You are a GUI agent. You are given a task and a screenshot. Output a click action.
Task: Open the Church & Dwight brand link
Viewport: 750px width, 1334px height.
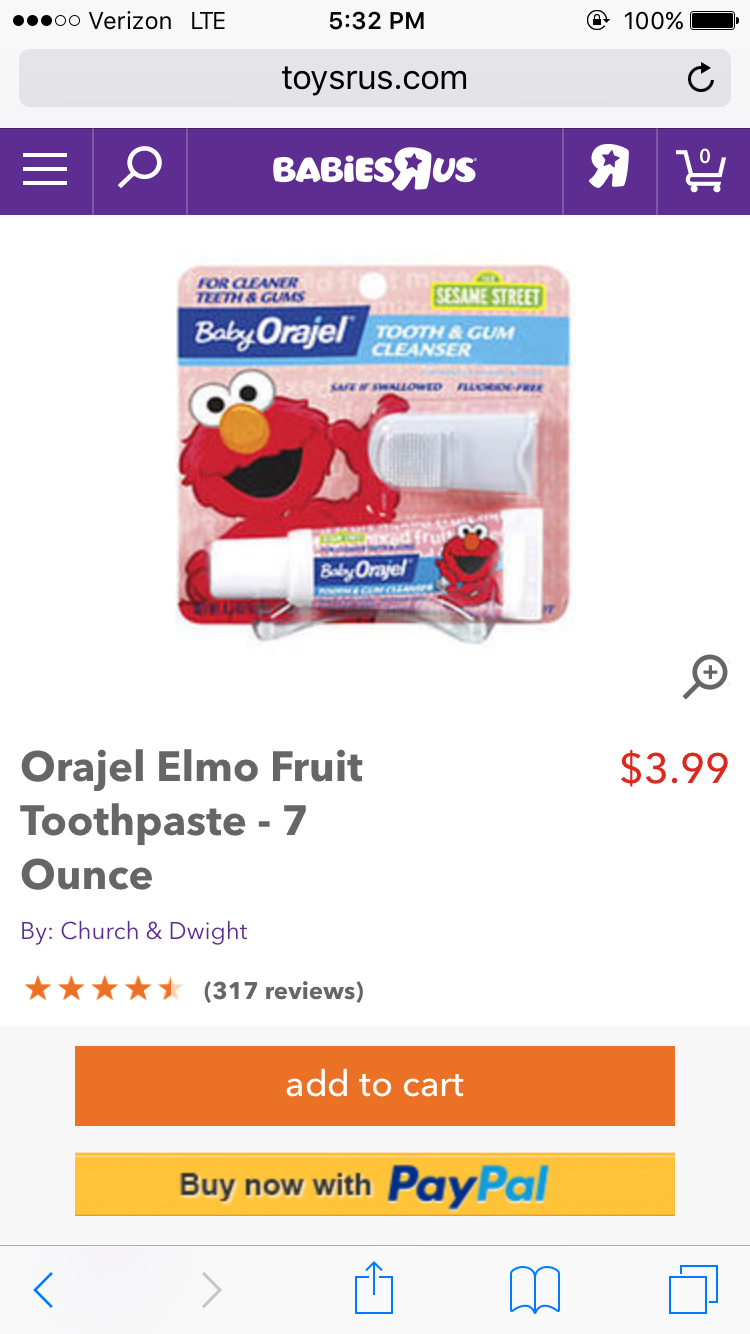point(154,931)
